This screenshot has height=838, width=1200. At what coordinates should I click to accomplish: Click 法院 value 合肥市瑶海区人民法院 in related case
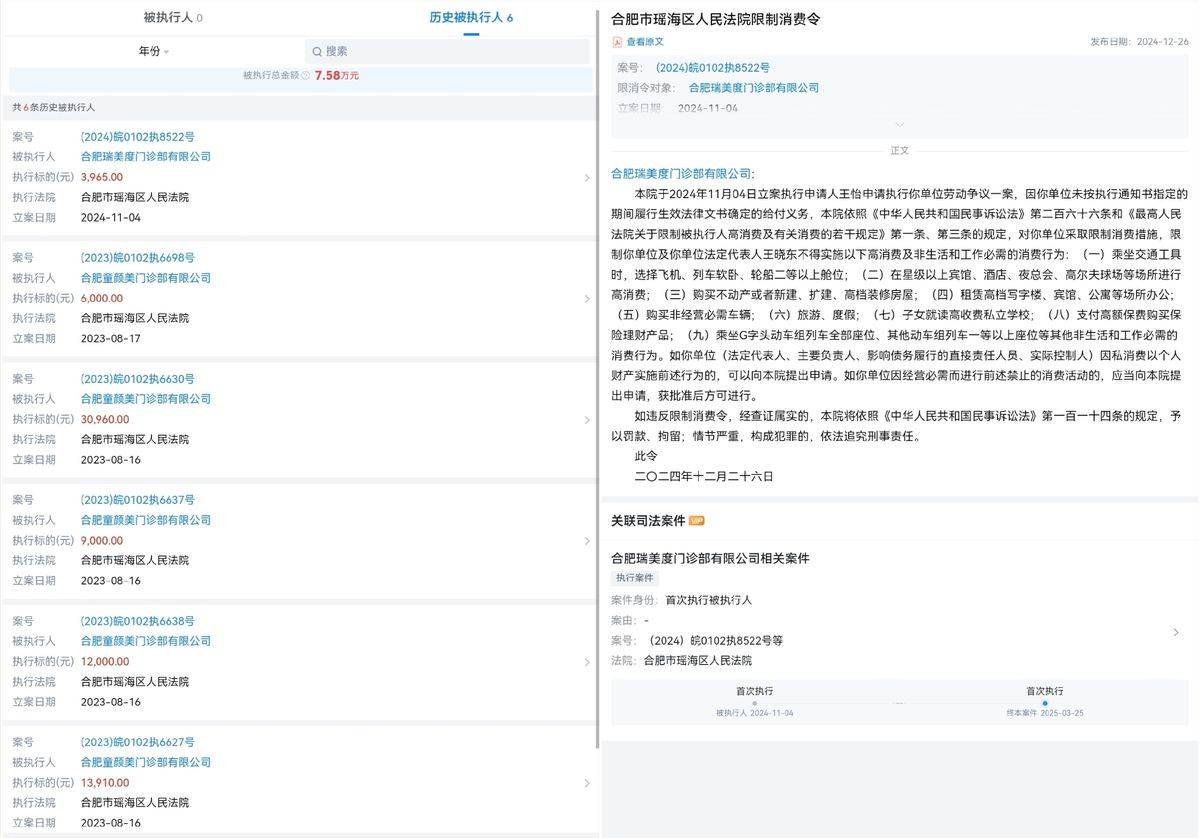pos(697,660)
